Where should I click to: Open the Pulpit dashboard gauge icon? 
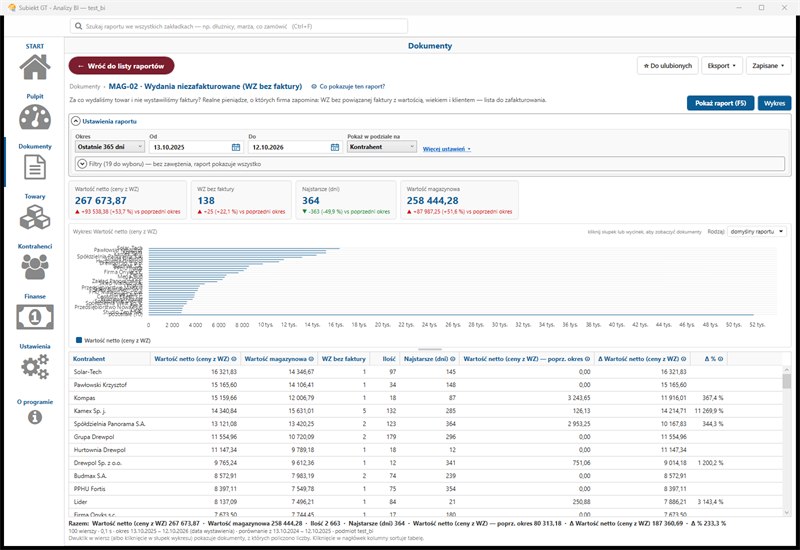[x=35, y=117]
